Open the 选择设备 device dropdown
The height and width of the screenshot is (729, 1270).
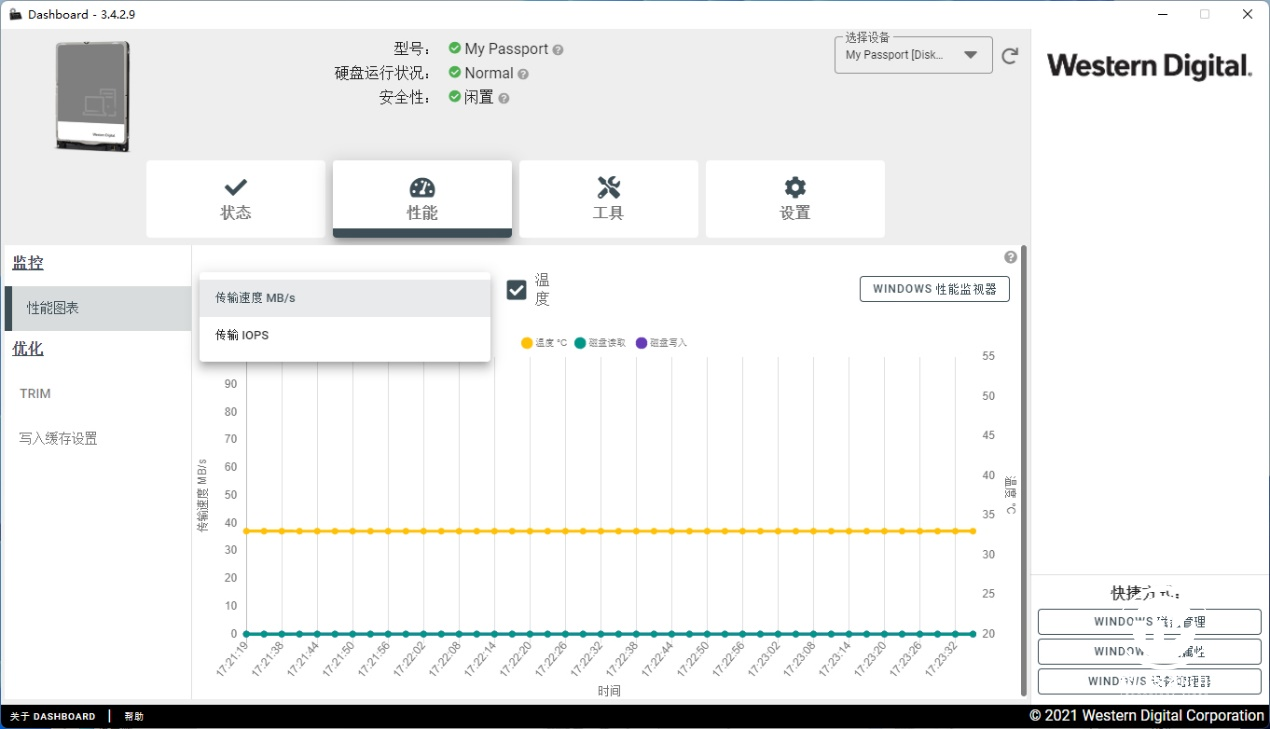coord(913,55)
